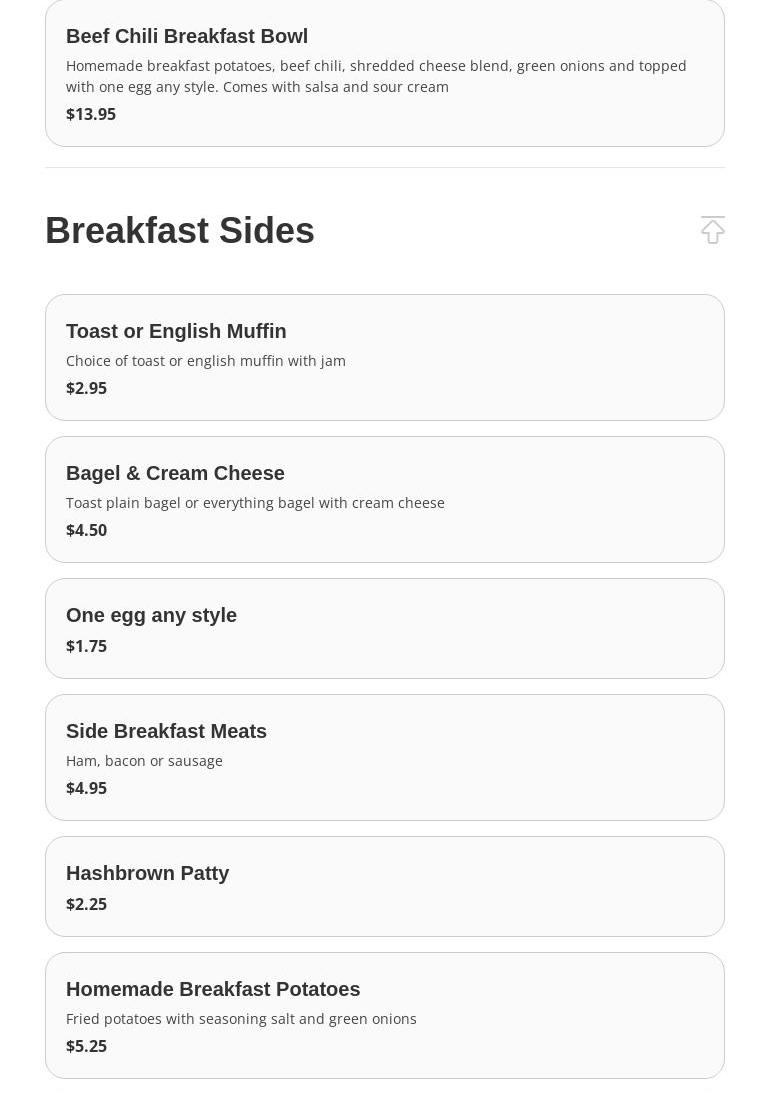Choose the Bagel & Cream Cheese title
The image size is (770, 1093).
175,473
